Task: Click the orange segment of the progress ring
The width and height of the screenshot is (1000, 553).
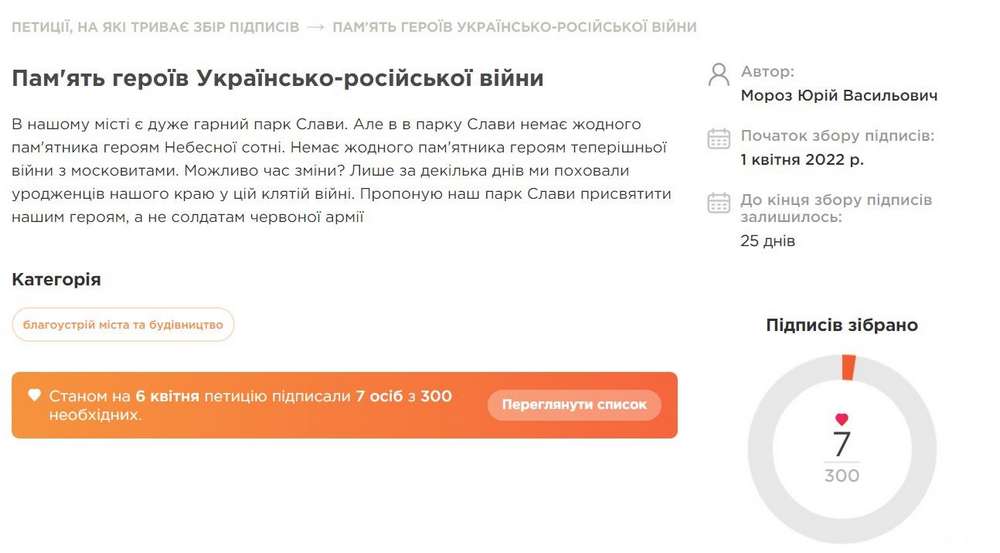Action: point(848,367)
